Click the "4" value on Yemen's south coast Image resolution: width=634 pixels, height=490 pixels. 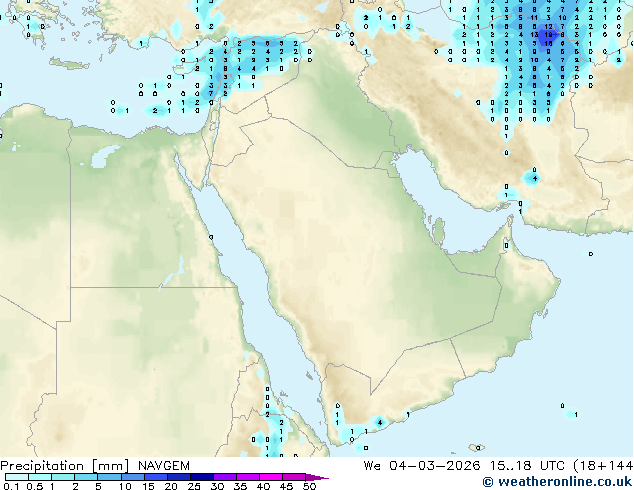click(380, 423)
